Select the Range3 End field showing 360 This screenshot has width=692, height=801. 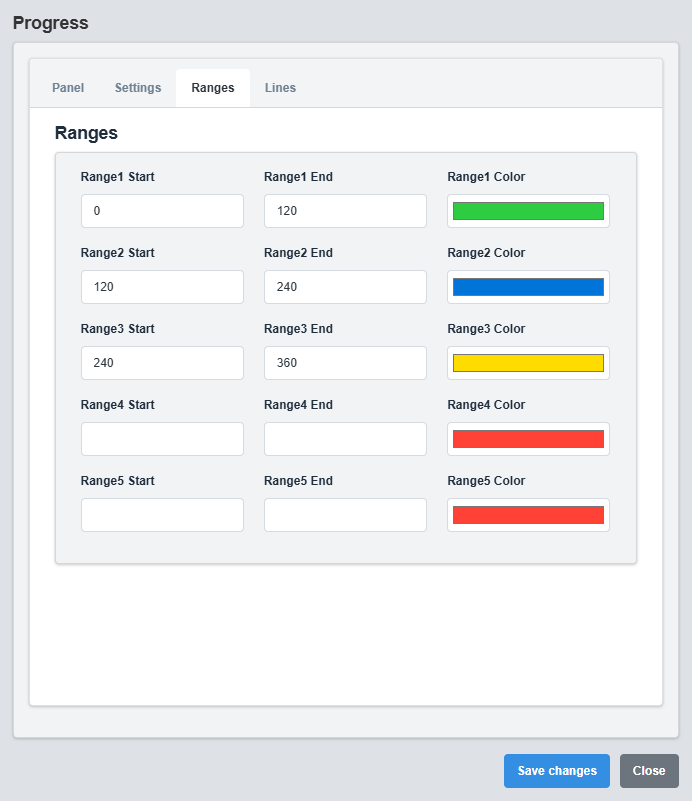coord(345,363)
